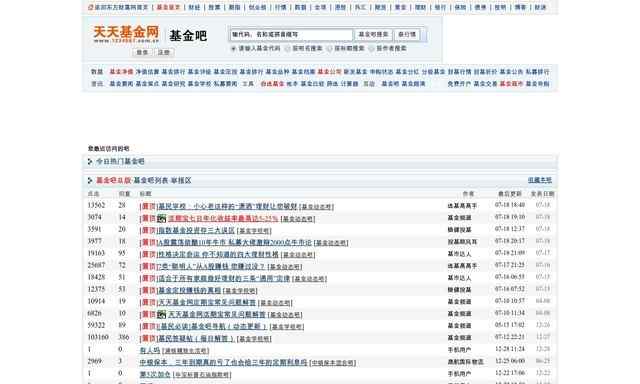
Task: Click last-update time 07-18 18:40
Action: click(510, 205)
